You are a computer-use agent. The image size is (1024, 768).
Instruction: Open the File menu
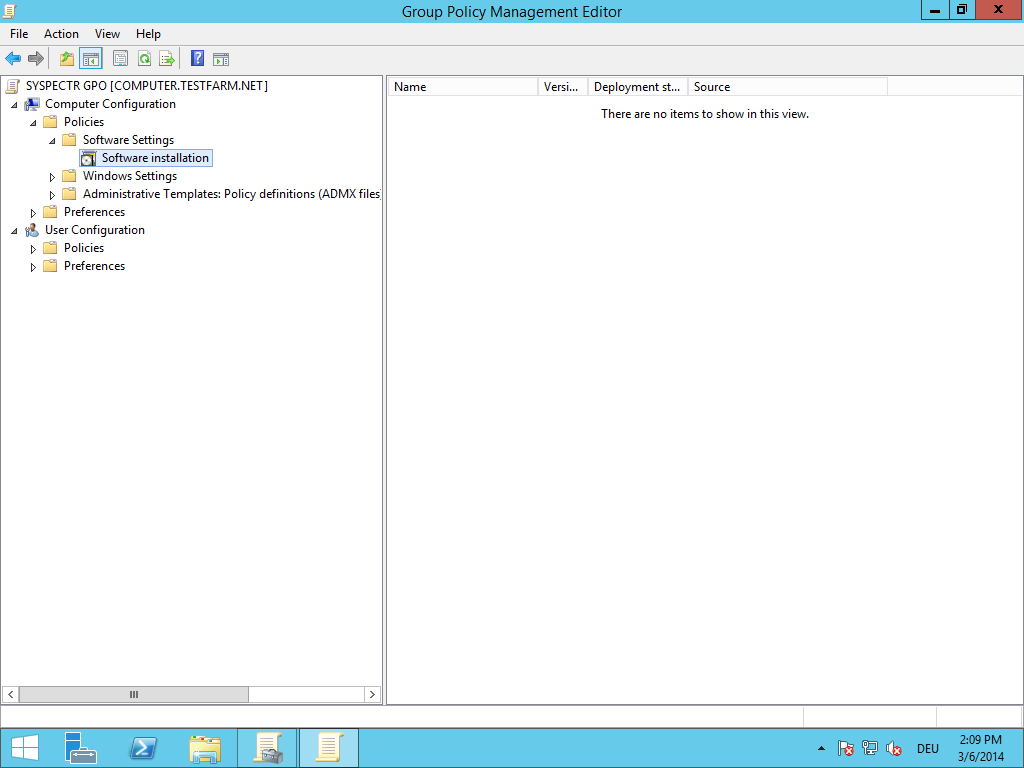coord(19,34)
